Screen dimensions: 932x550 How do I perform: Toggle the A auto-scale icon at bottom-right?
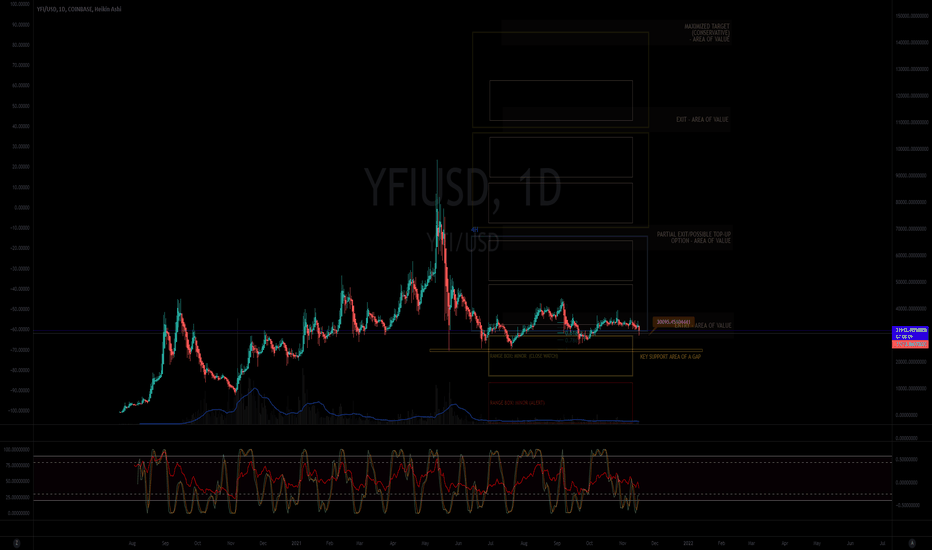tap(912, 543)
